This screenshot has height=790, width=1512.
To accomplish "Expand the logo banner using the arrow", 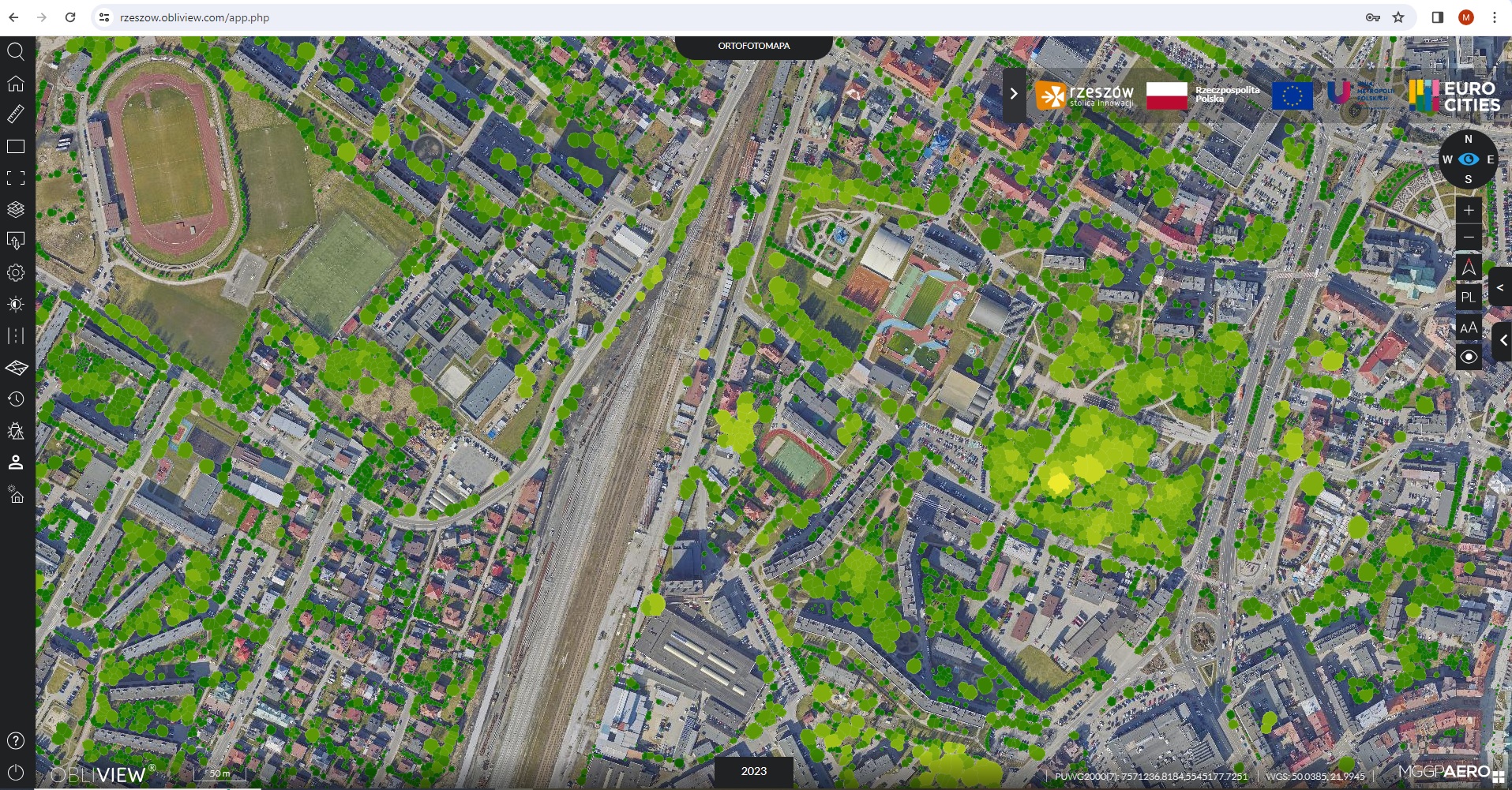I will (x=1014, y=94).
